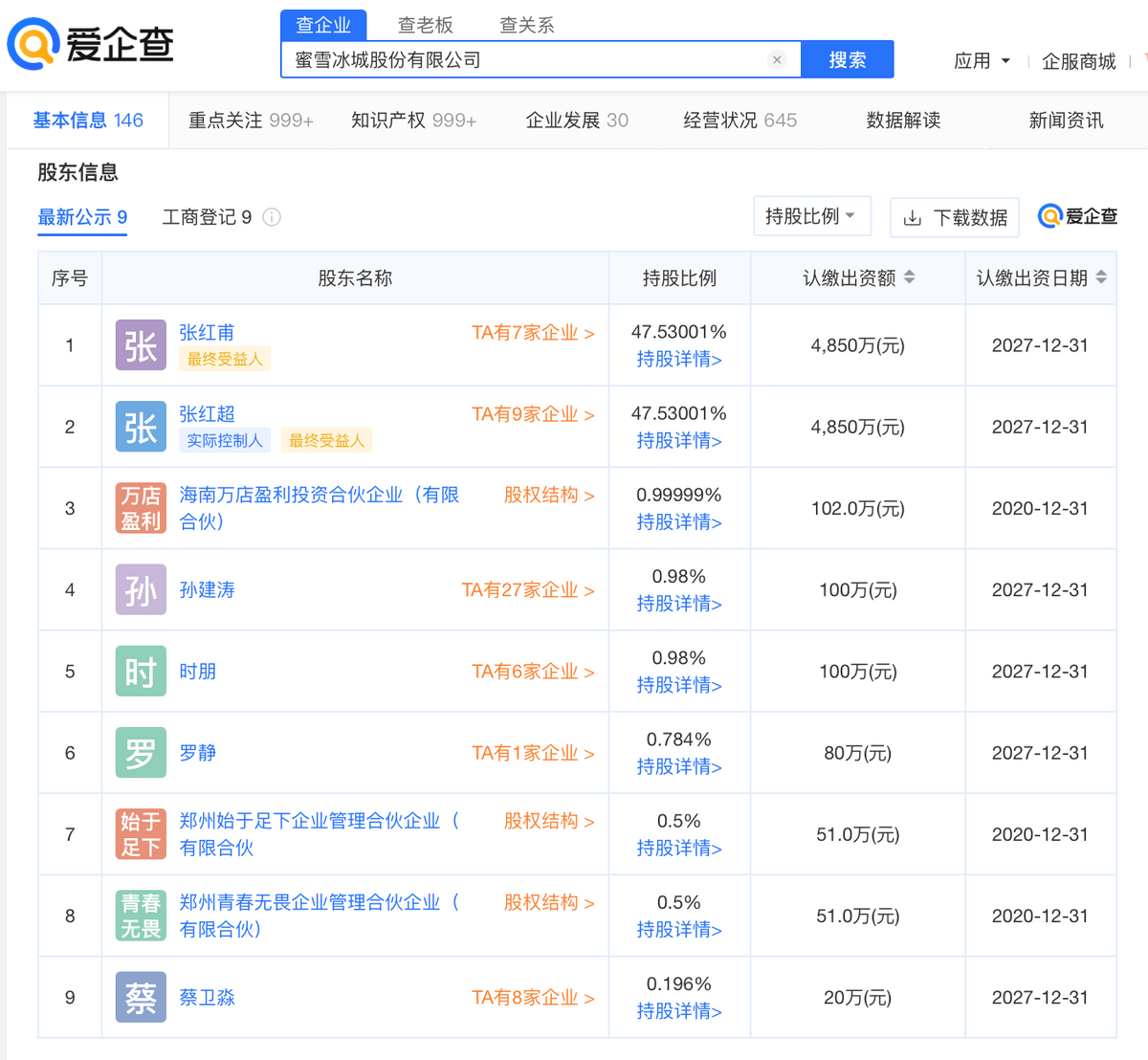Image resolution: width=1148 pixels, height=1060 pixels.
Task: Open the 基本信息 146 tab
Action: point(88,121)
